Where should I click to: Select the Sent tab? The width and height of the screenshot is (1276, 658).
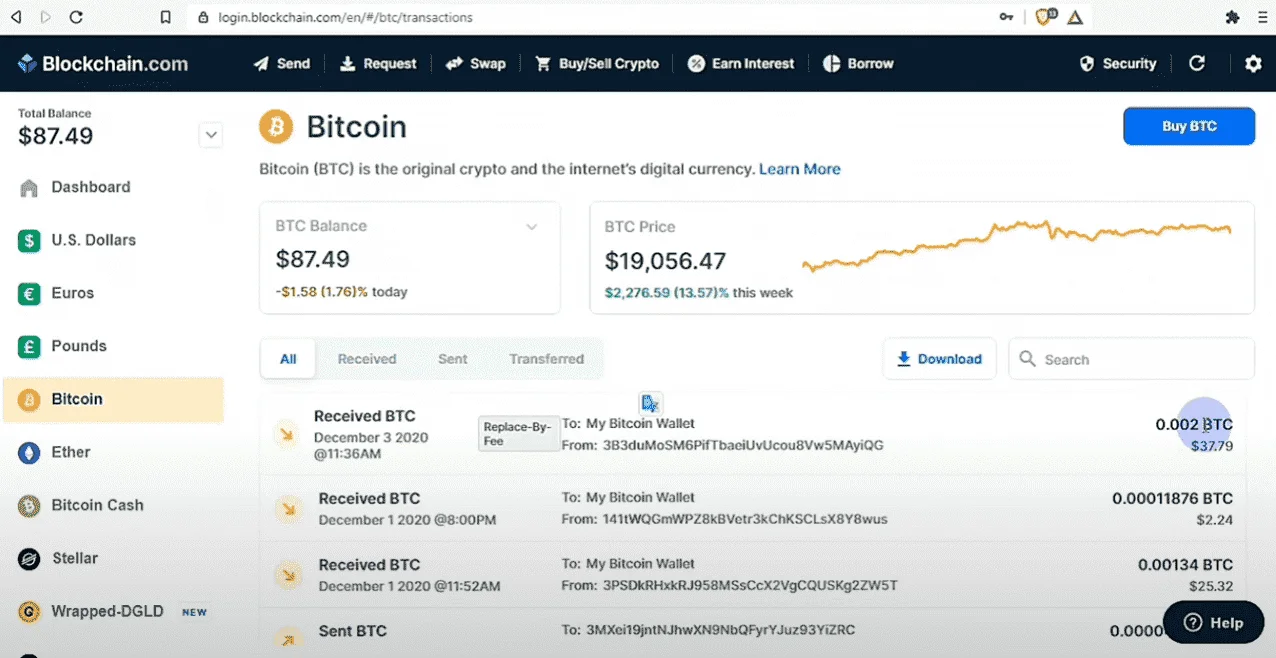coord(453,359)
